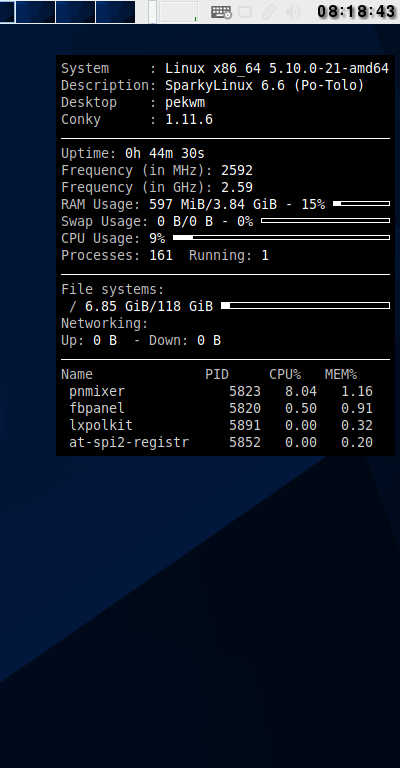Image resolution: width=400 pixels, height=768 pixels.
Task: Click the Swap Usage progress bar
Action: coord(326,221)
